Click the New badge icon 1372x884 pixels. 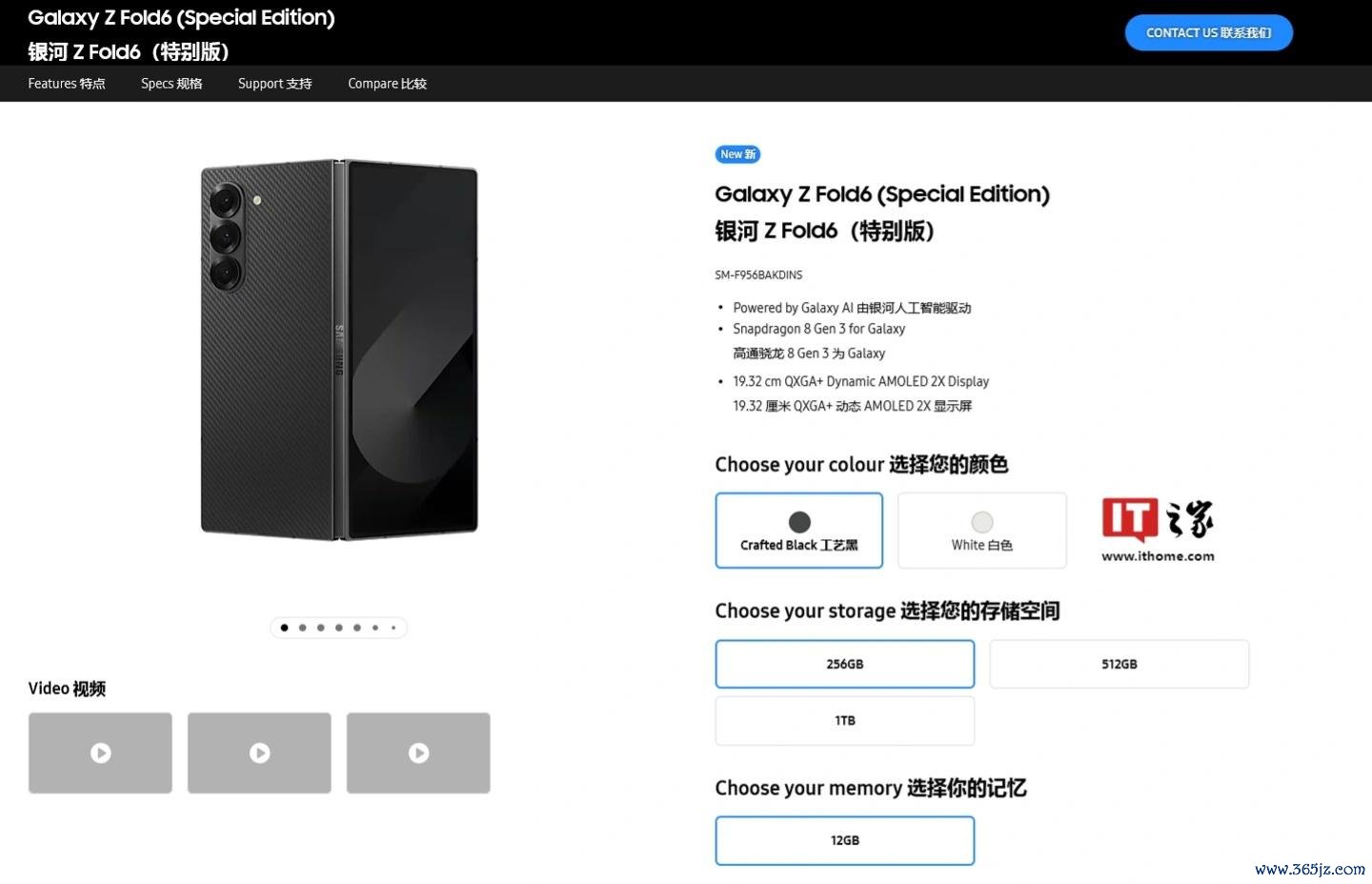point(737,154)
